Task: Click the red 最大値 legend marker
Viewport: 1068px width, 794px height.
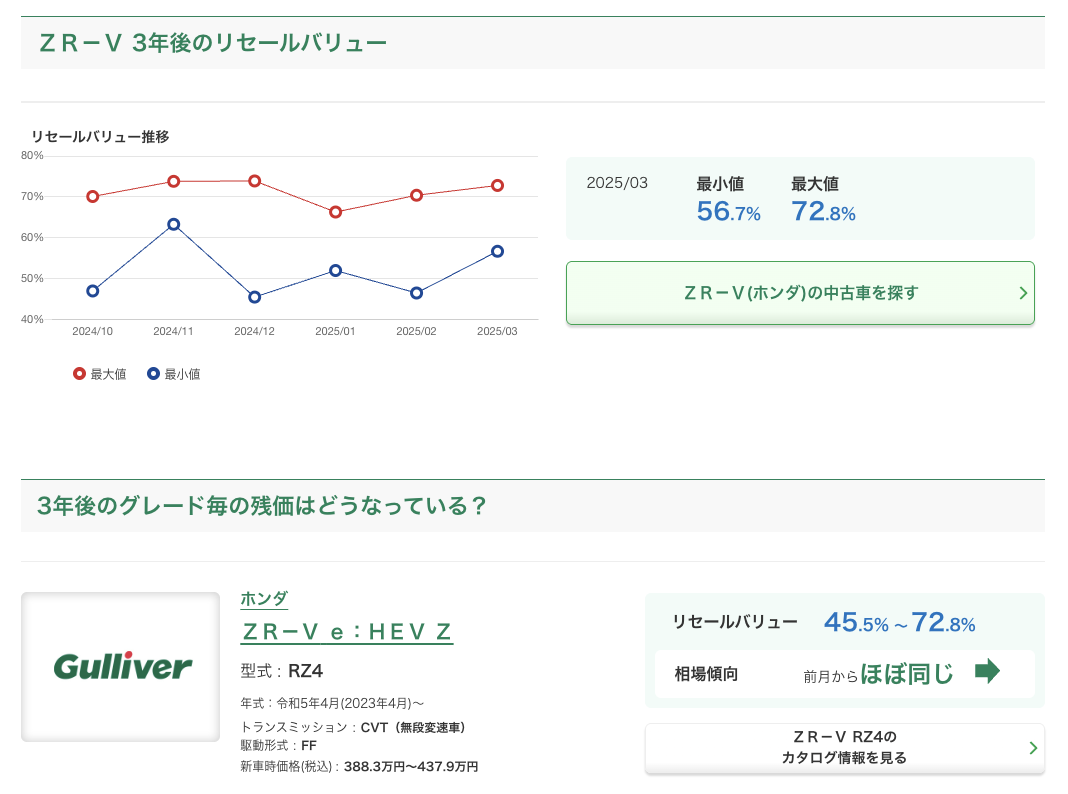Action: 80,374
